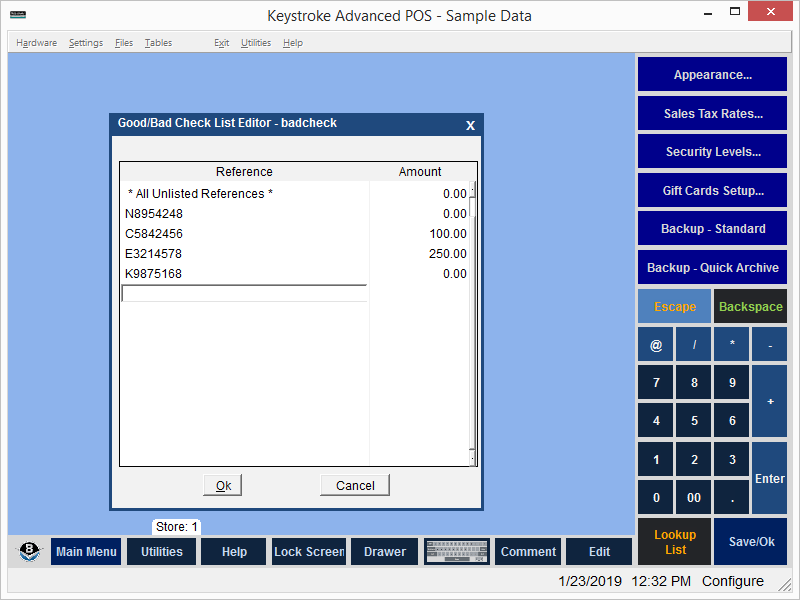Click the check list vertical scrollbar

point(472,323)
